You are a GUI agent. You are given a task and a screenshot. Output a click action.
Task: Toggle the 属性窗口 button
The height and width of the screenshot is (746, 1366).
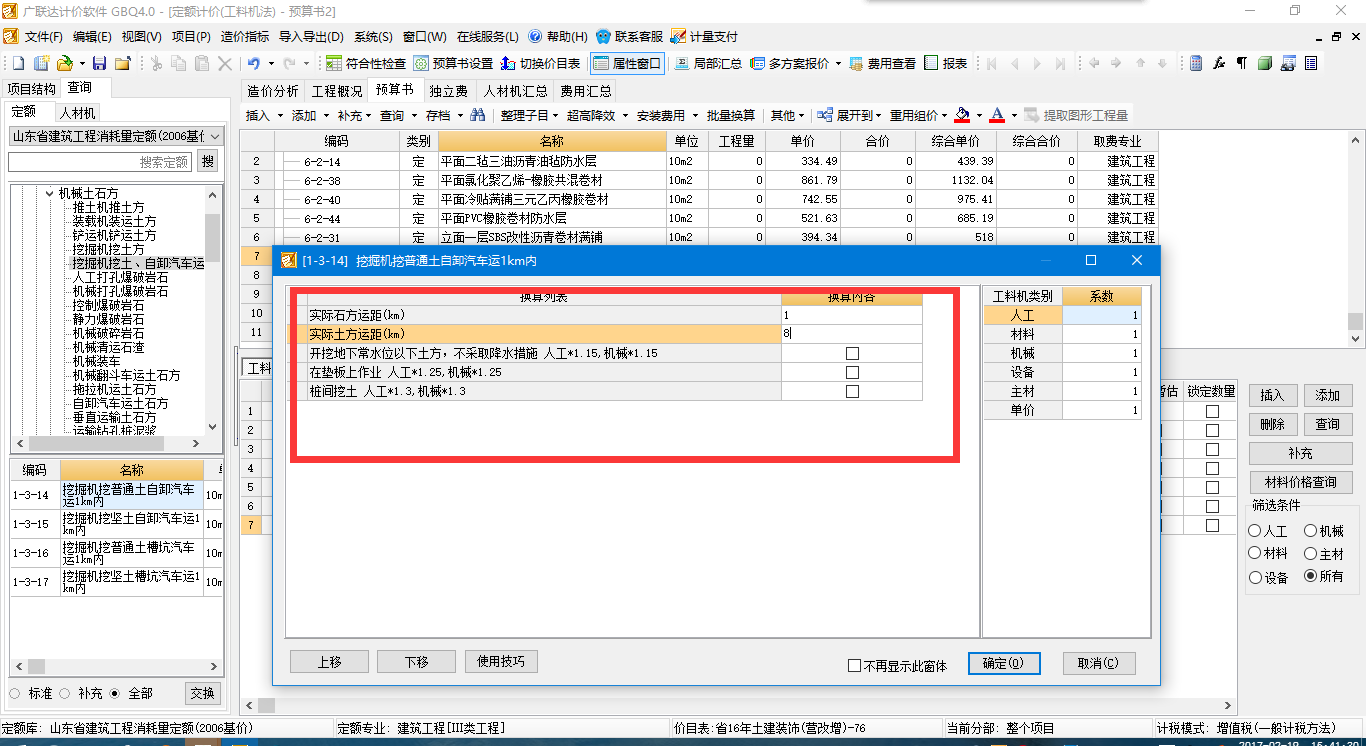pos(627,63)
